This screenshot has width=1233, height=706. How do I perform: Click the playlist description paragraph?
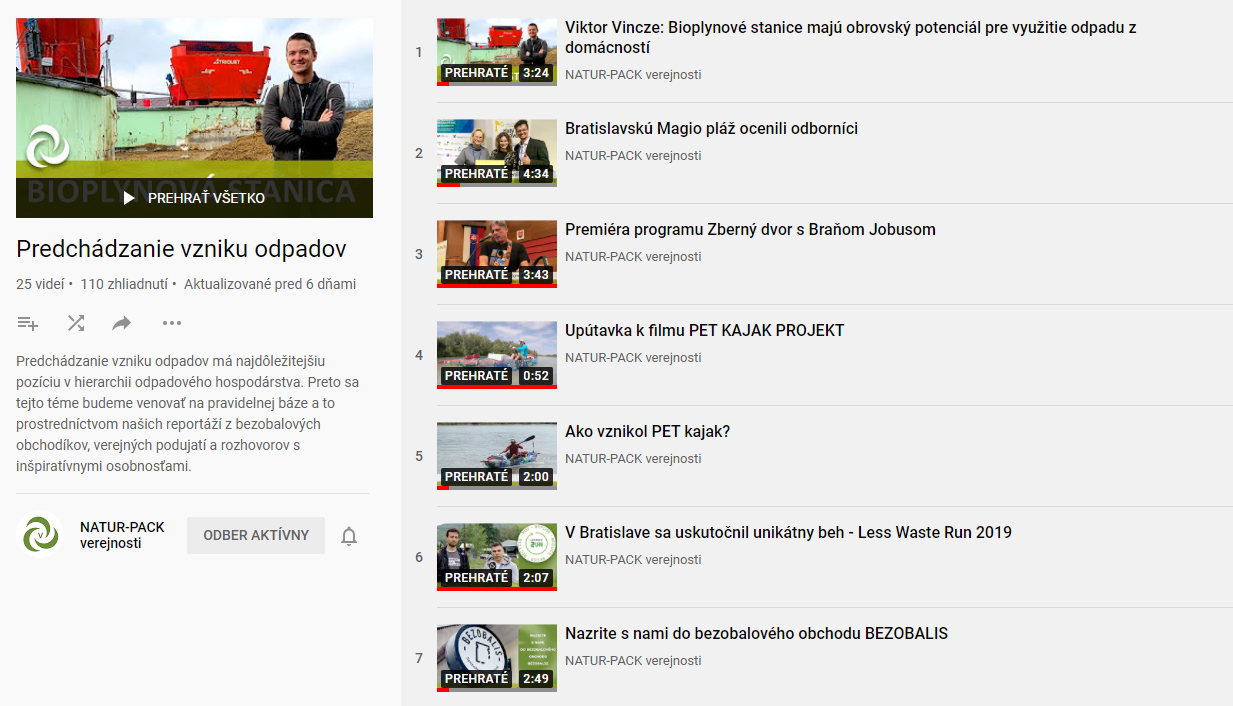[x=188, y=413]
